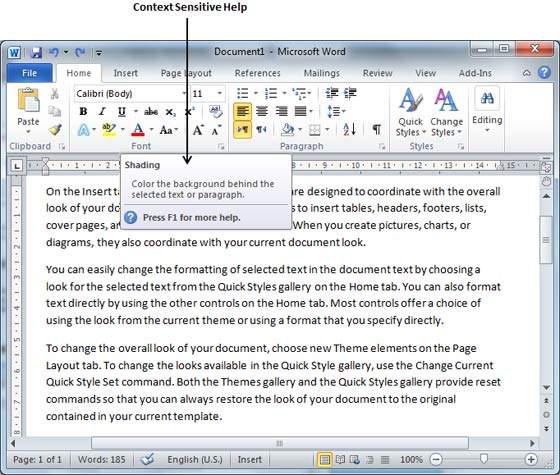
Task: Expand the font size dropdown arrow
Action: coord(220,94)
